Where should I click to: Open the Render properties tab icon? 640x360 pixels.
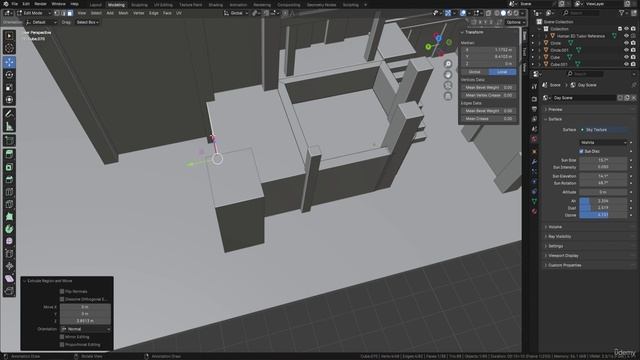click(534, 99)
